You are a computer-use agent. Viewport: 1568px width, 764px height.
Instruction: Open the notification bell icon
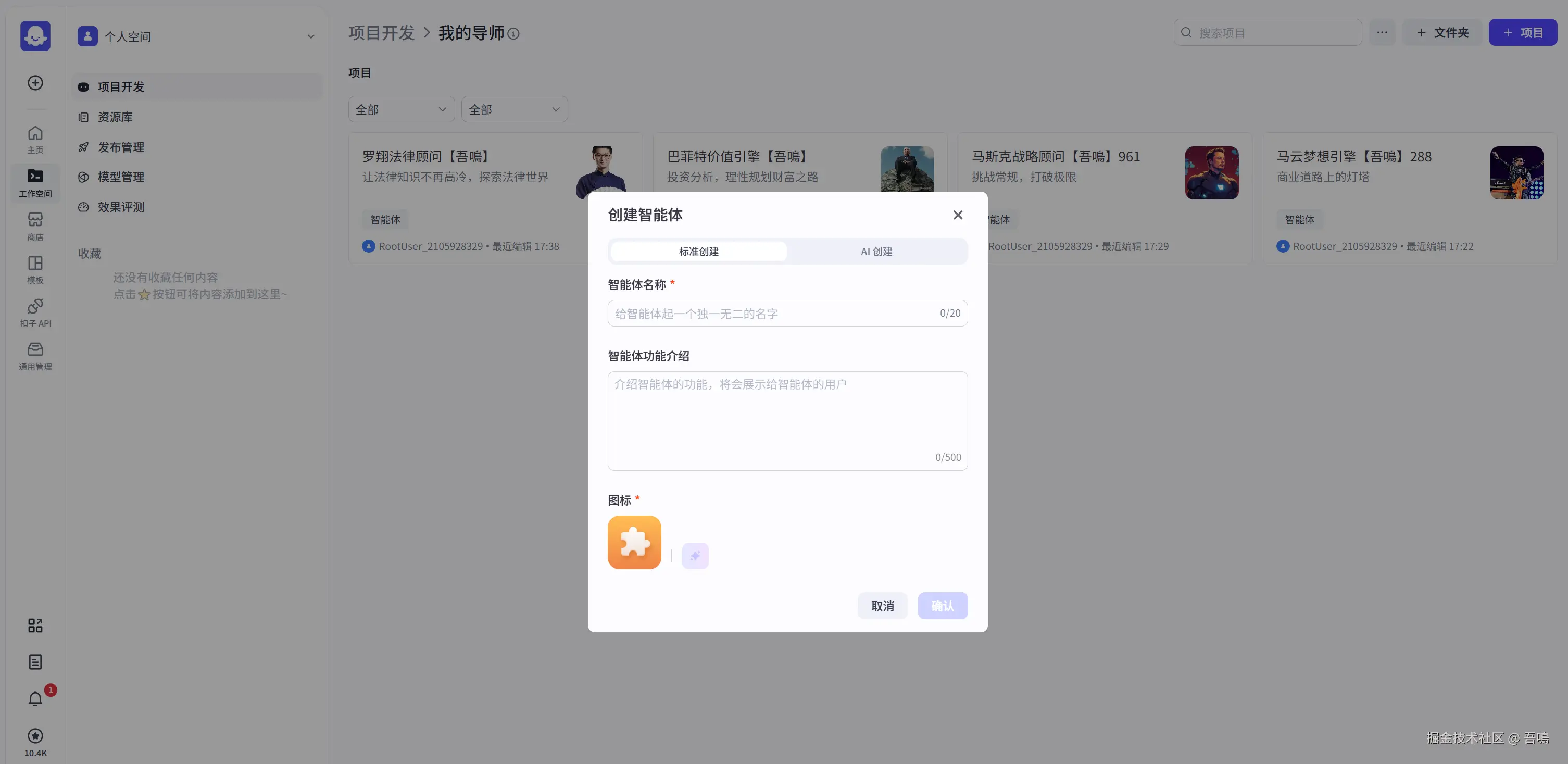tap(35, 698)
